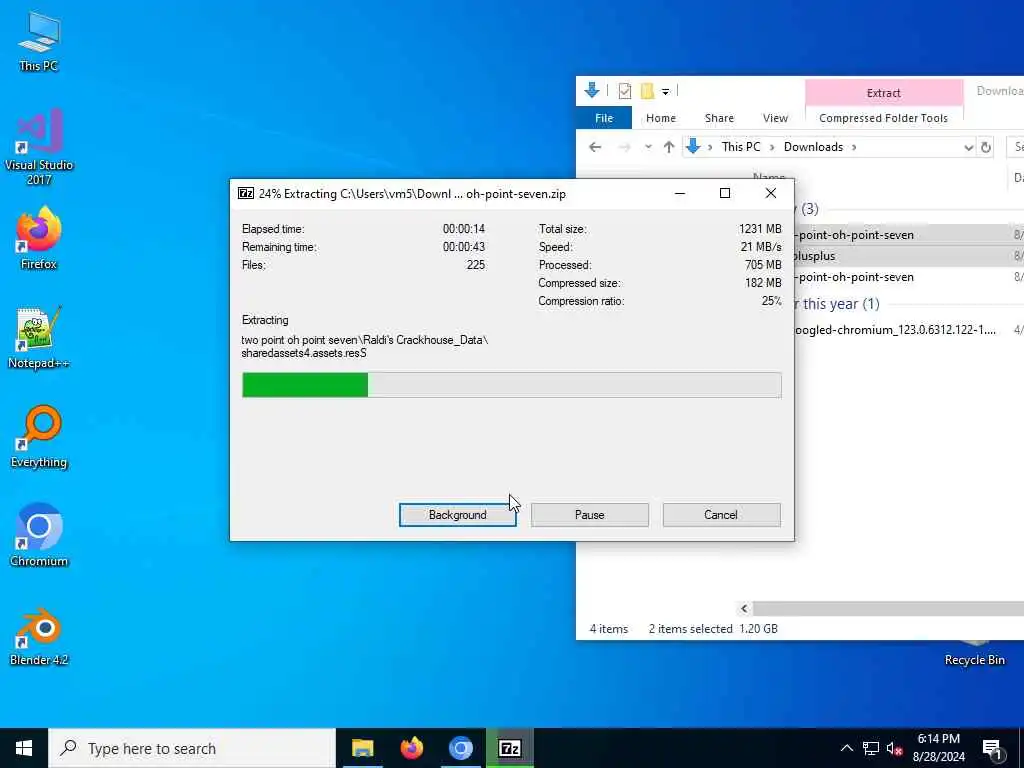This screenshot has width=1024, height=768.
Task: Send extraction to Background
Action: [458, 515]
